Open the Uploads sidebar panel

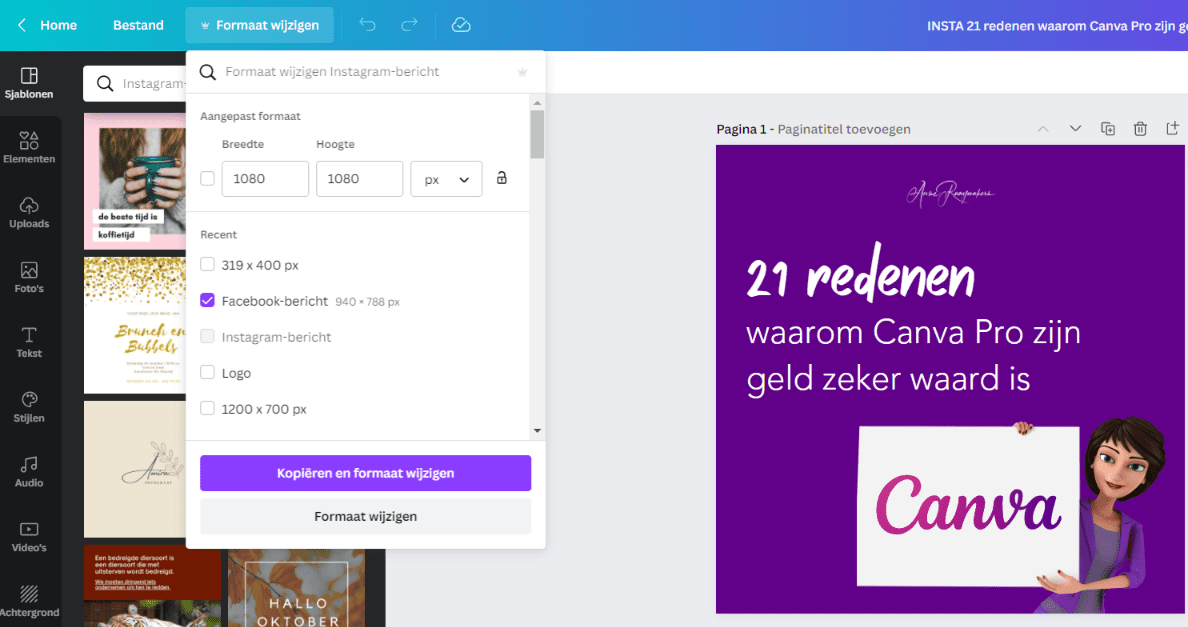(29, 213)
